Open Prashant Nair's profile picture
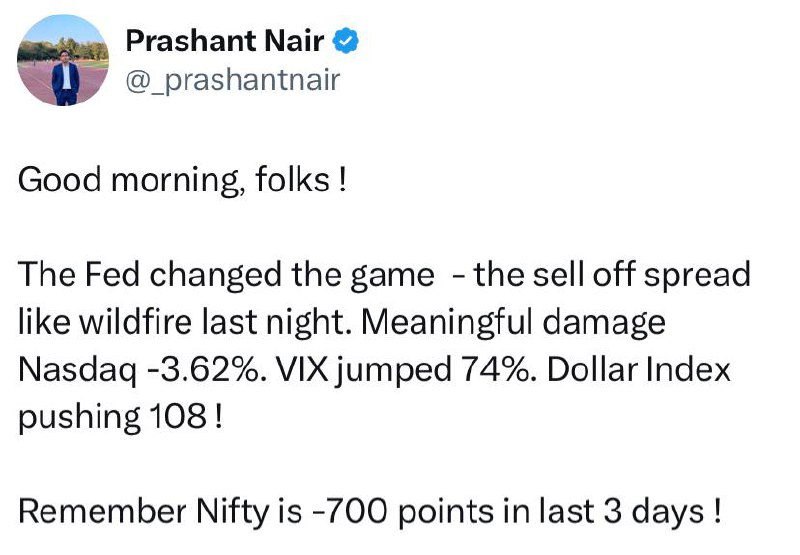 click(x=63, y=60)
